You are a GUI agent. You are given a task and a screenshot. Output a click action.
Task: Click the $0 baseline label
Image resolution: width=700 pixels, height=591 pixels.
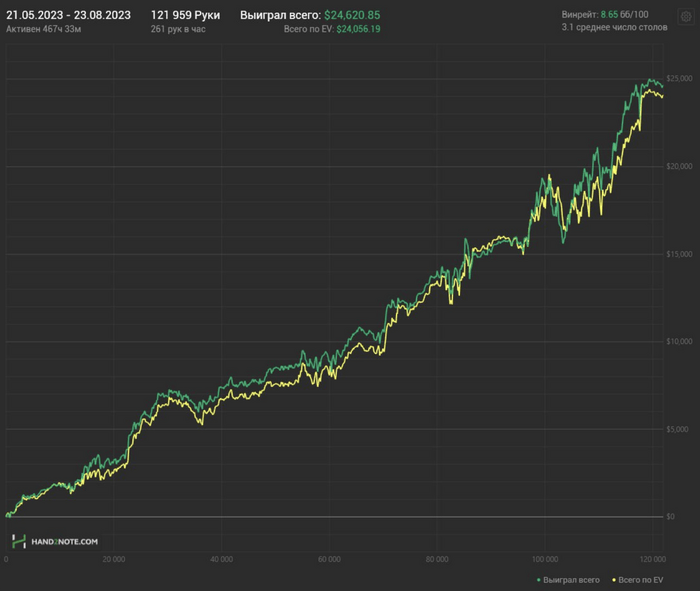tap(670, 517)
